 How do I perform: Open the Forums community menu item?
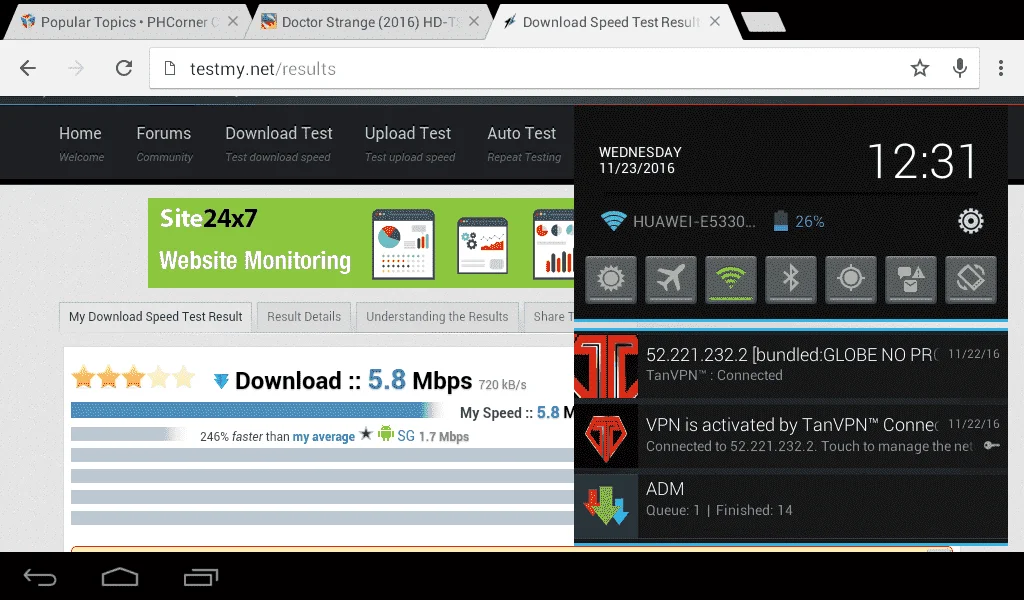pyautogui.click(x=164, y=144)
